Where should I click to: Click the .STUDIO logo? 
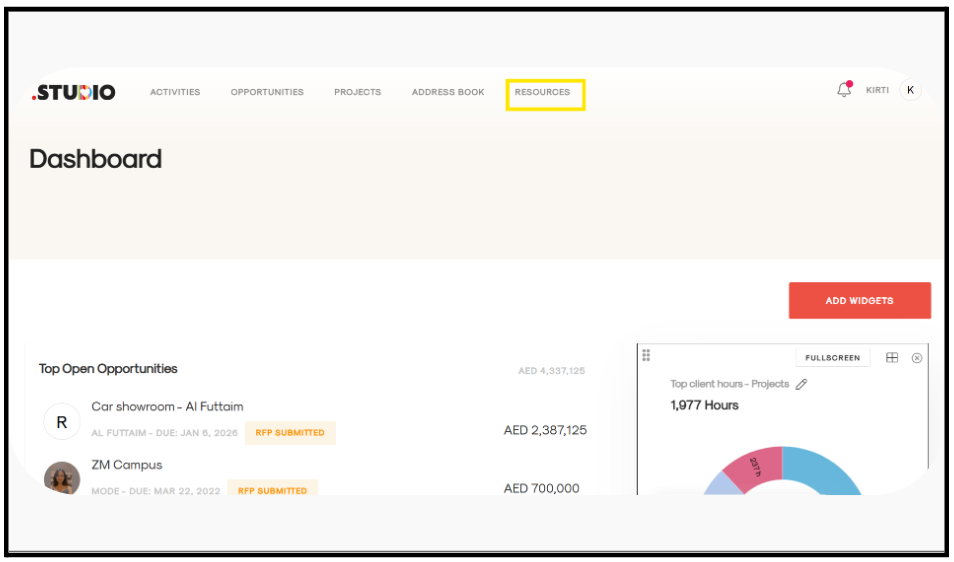pos(73,92)
